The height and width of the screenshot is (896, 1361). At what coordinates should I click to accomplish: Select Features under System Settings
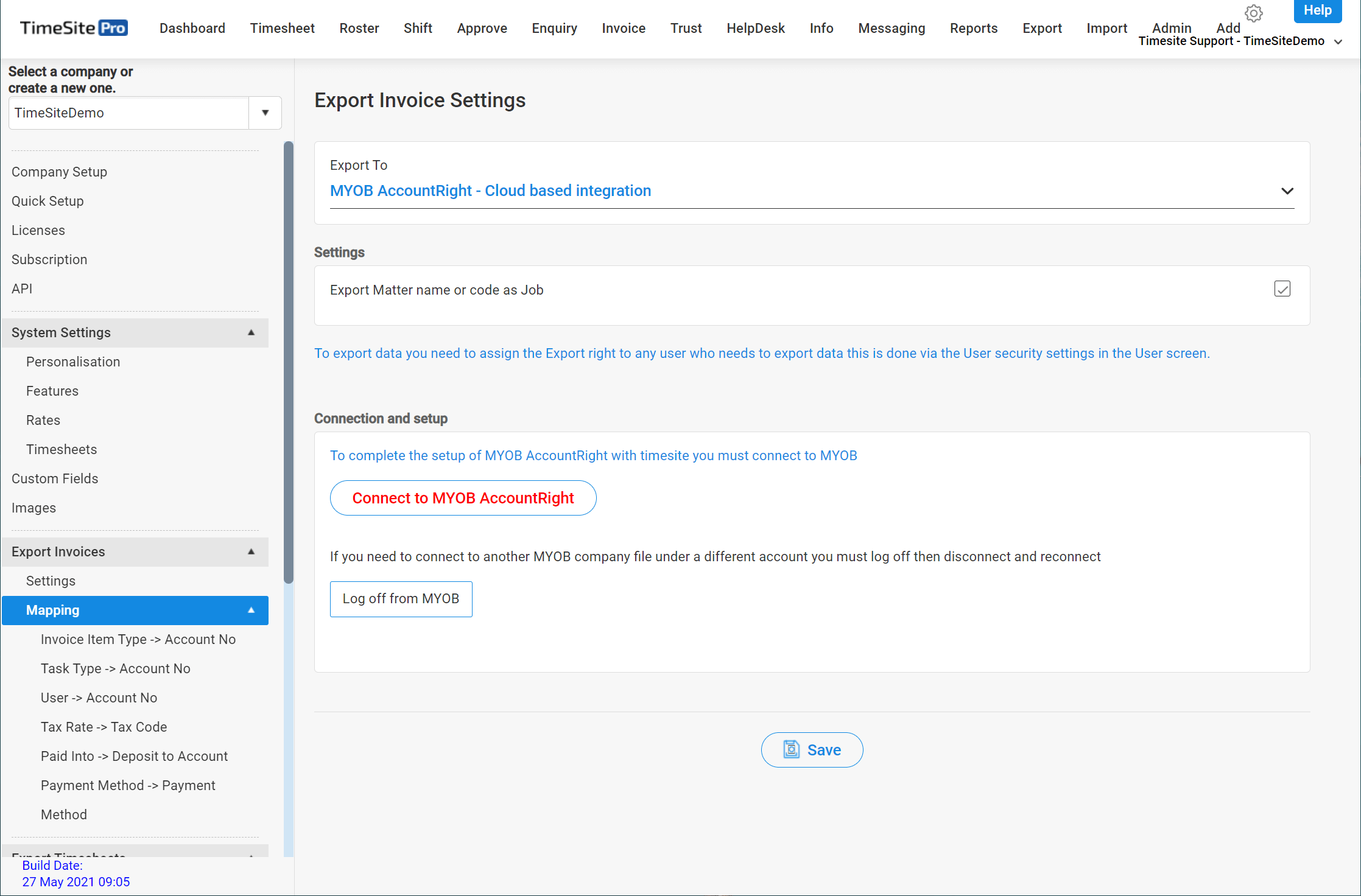click(x=52, y=391)
